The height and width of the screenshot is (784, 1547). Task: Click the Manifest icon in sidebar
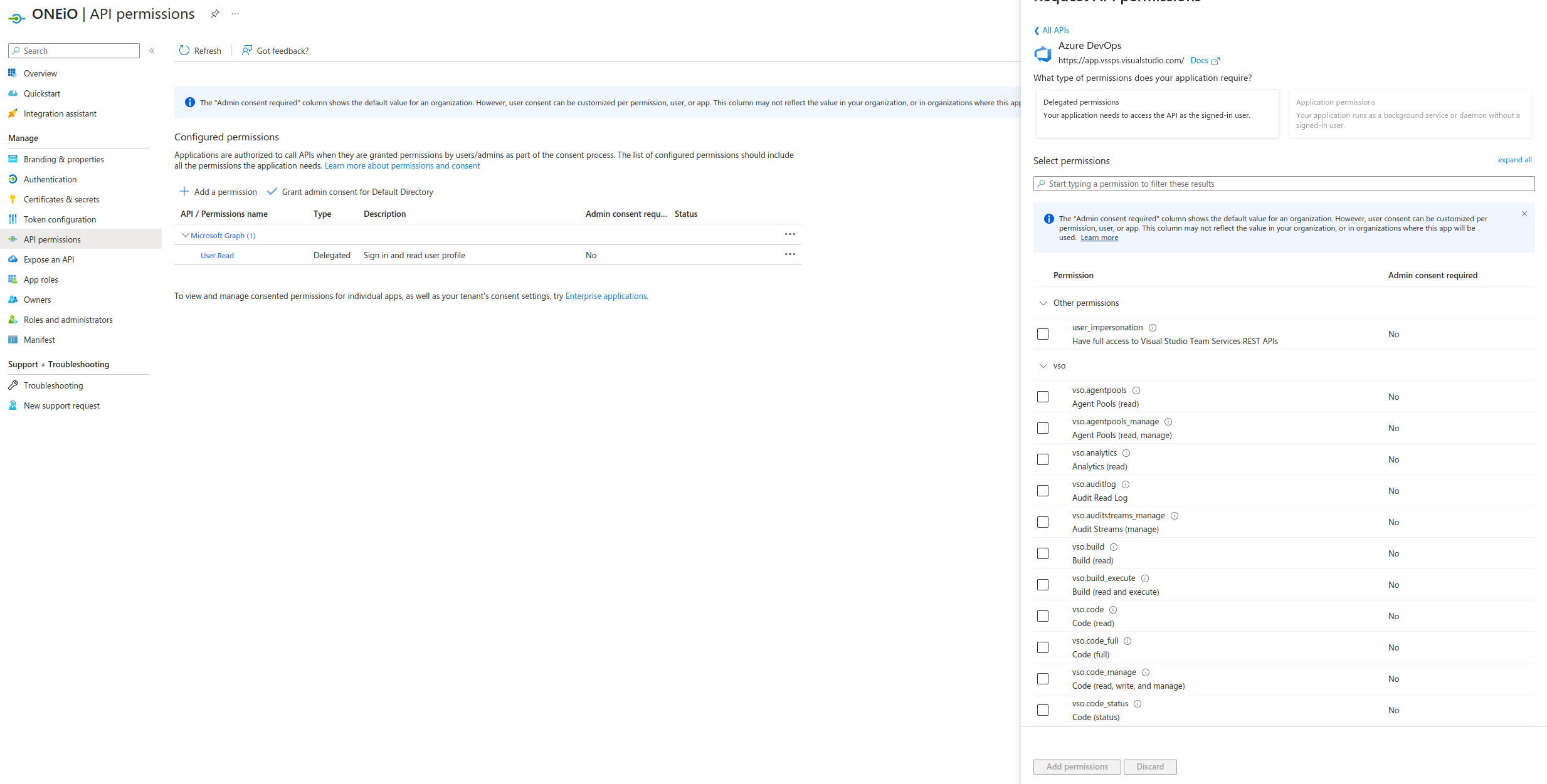click(13, 340)
